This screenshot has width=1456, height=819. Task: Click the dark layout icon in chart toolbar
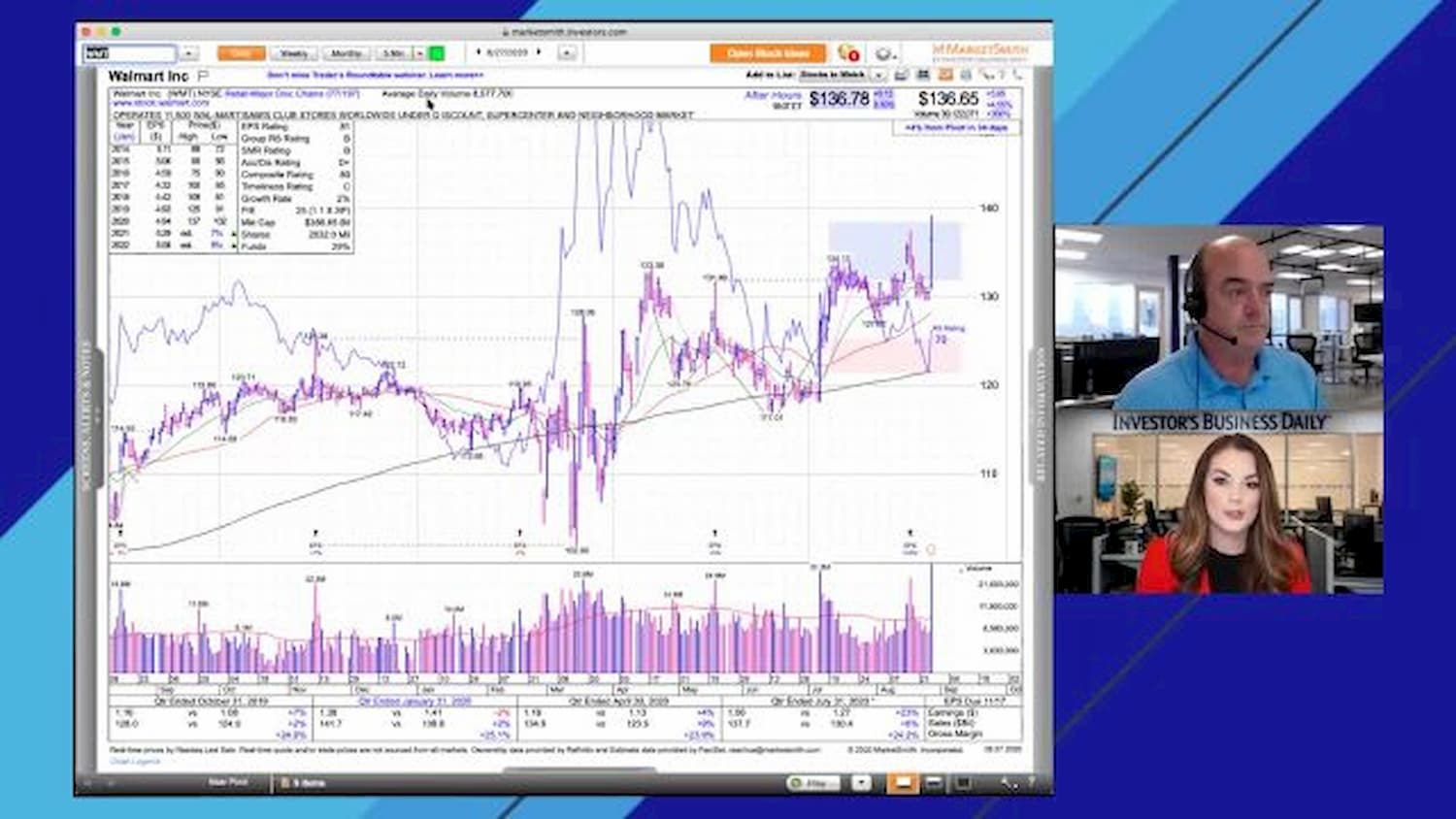(x=923, y=75)
